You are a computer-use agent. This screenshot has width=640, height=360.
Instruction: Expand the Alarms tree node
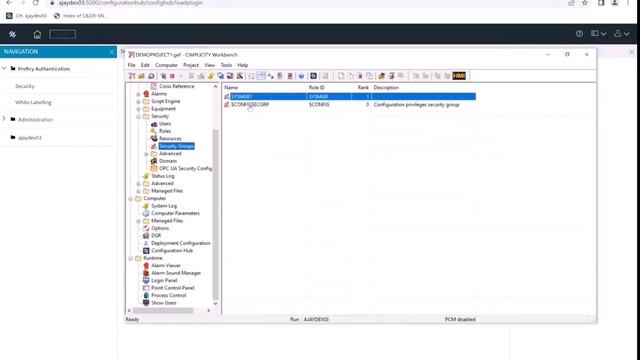[x=138, y=94]
